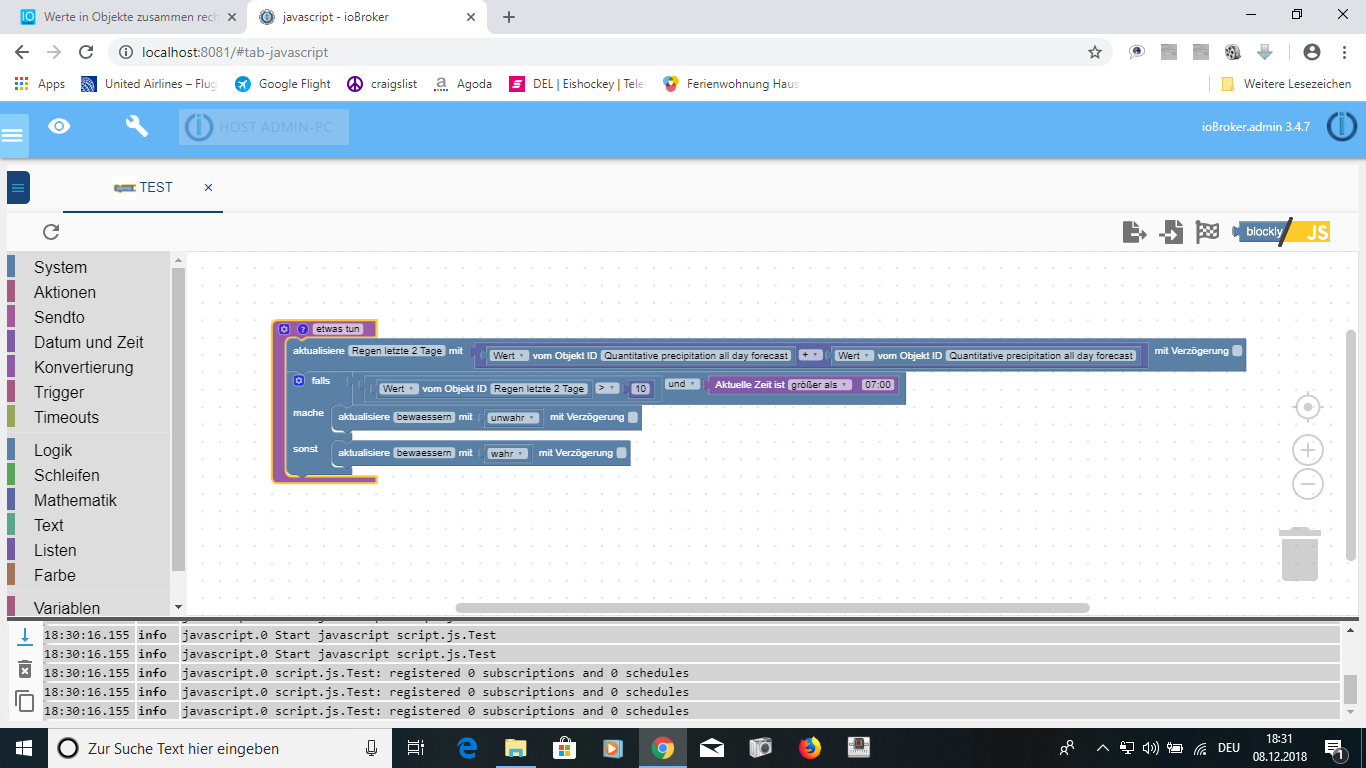The height and width of the screenshot is (768, 1366).
Task: Clear the log with delete icon
Action: pos(25,669)
